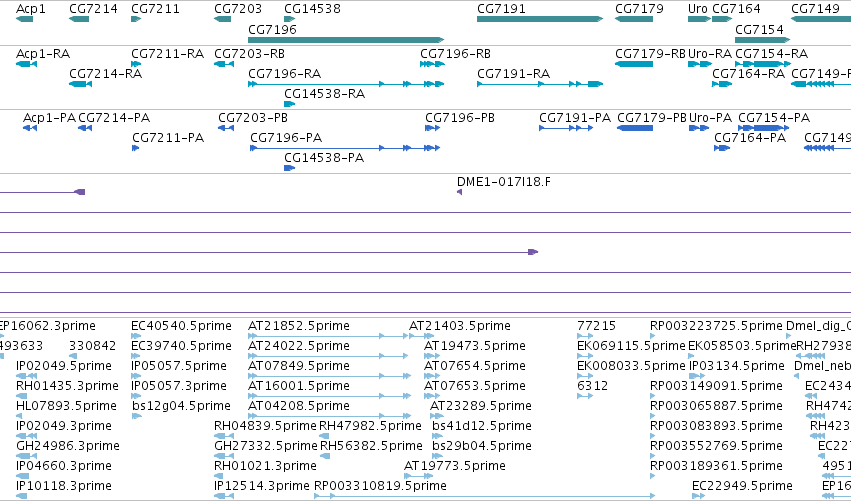Click the CG7214-RA transcript label
Viewport: 851px width, 501px height.
(x=106, y=74)
